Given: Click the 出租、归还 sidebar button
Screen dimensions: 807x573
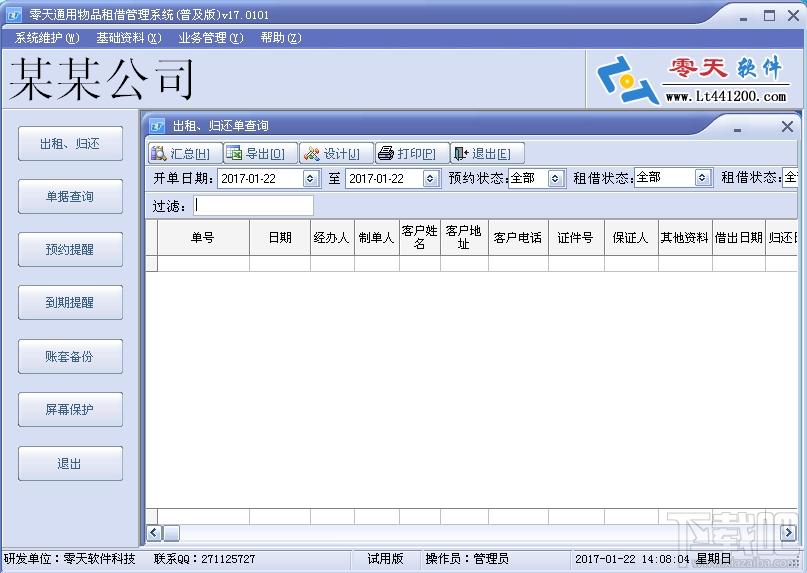Looking at the screenshot, I should pyautogui.click(x=71, y=144).
